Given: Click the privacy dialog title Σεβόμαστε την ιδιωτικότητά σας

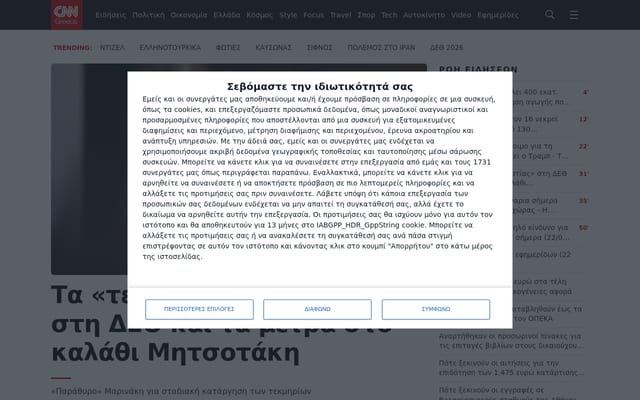Looking at the screenshot, I should click(320, 87).
